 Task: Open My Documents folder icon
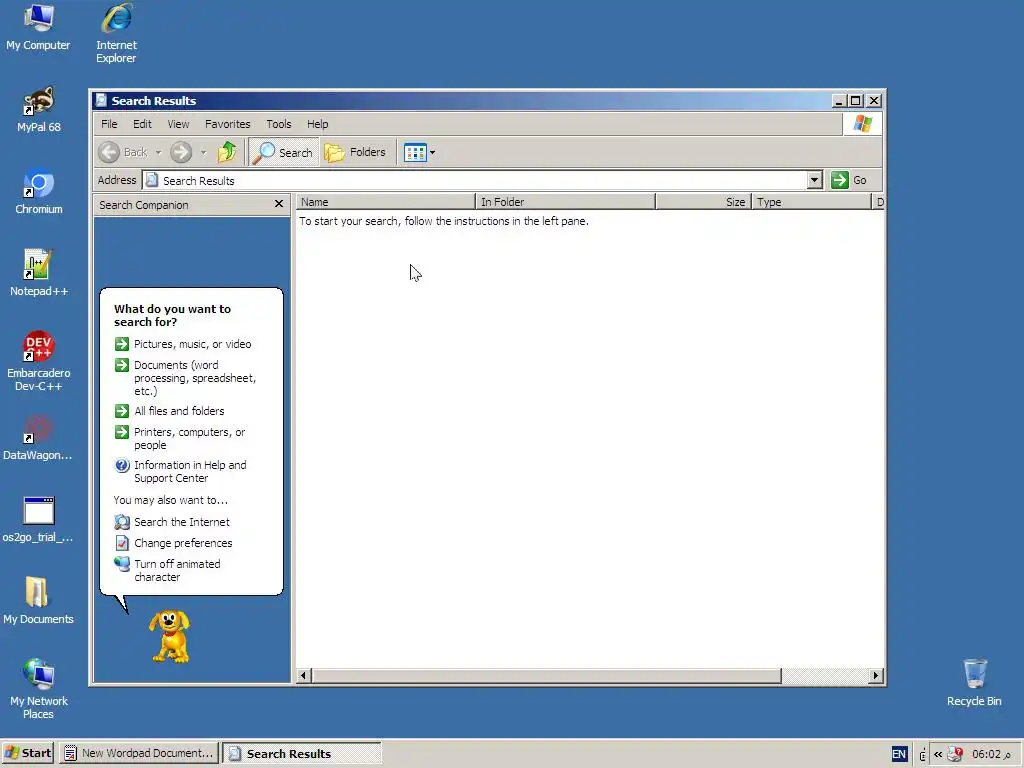pyautogui.click(x=38, y=601)
